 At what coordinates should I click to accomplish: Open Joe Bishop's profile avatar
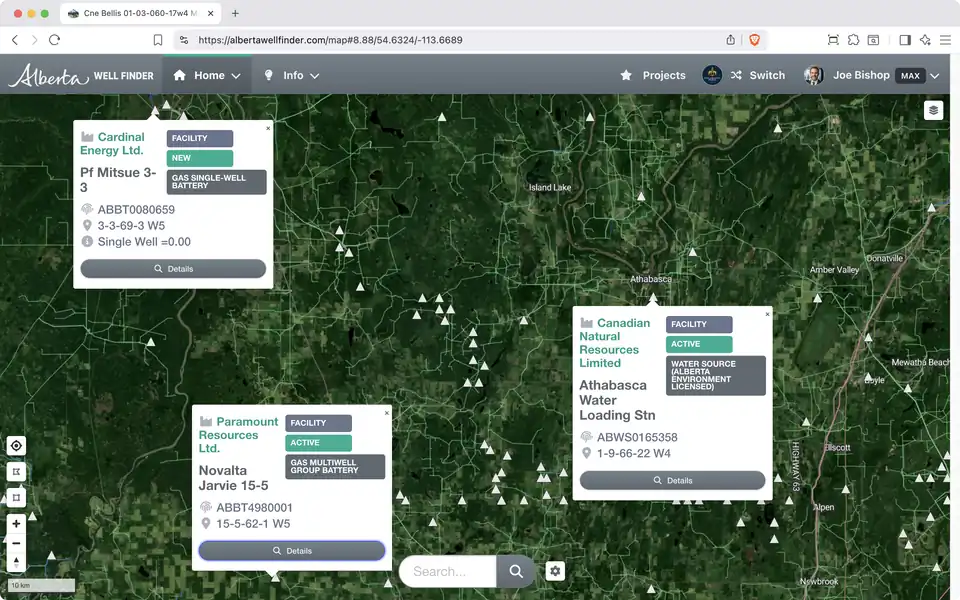[x=813, y=75]
